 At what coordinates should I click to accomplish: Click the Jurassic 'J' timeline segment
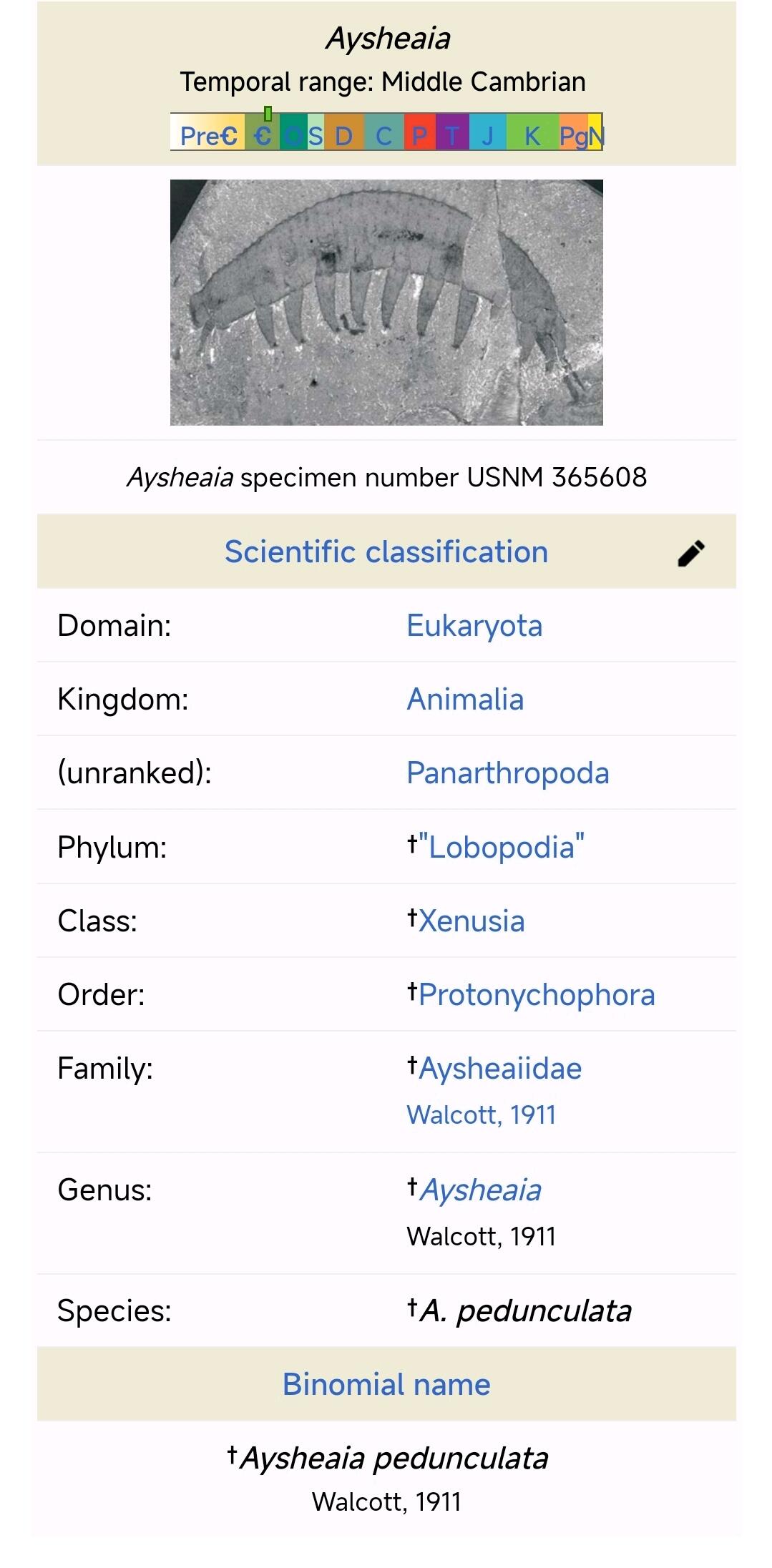pos(487,135)
